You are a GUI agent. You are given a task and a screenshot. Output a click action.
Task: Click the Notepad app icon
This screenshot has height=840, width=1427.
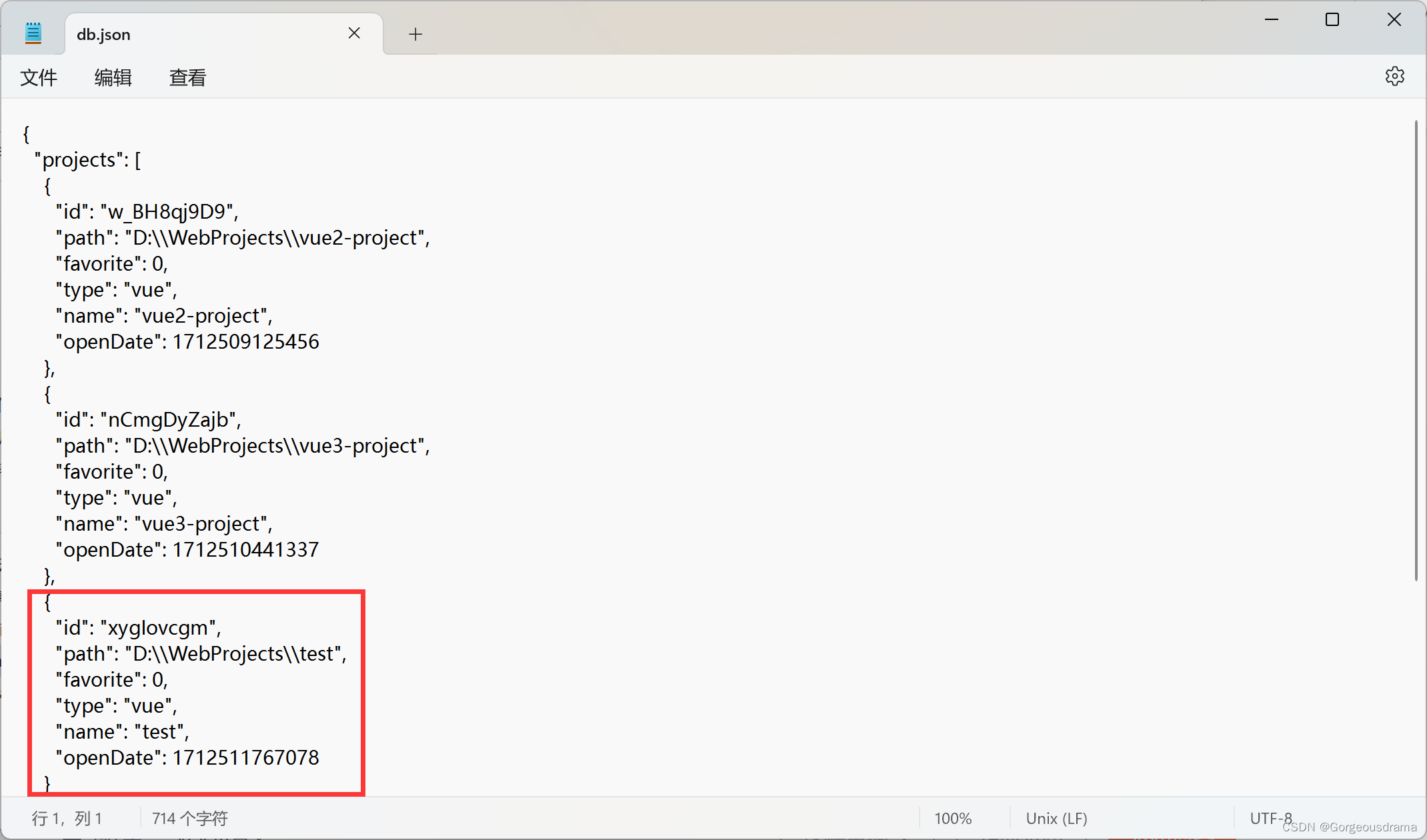(33, 33)
